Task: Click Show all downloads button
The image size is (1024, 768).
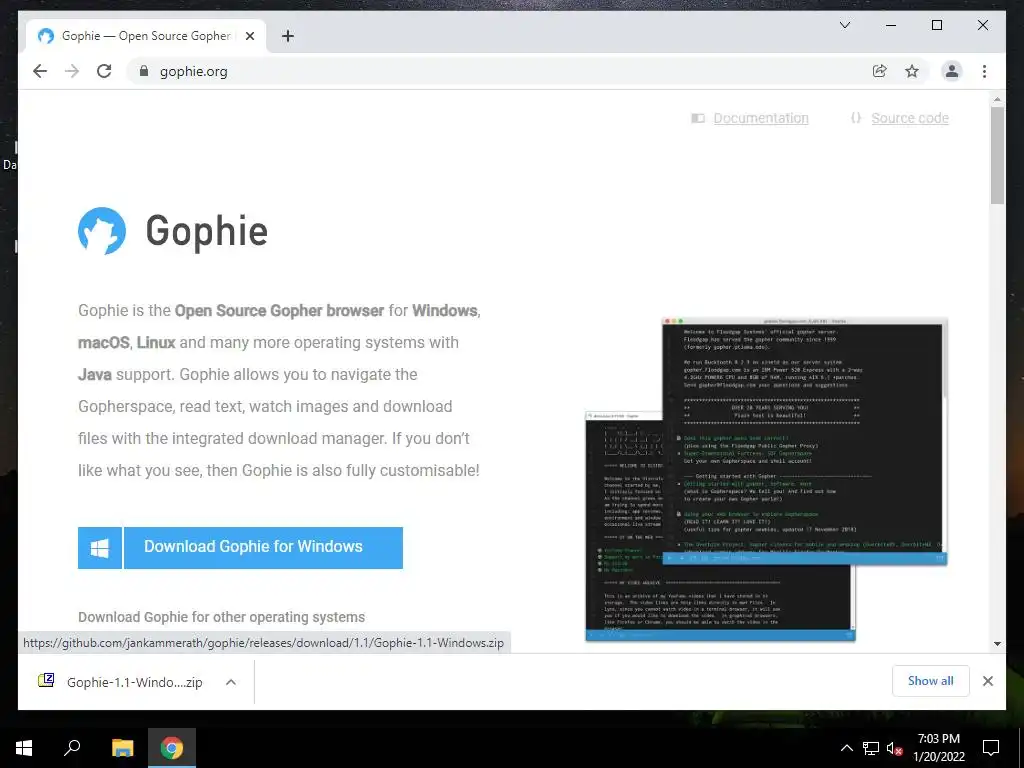Action: [931, 681]
